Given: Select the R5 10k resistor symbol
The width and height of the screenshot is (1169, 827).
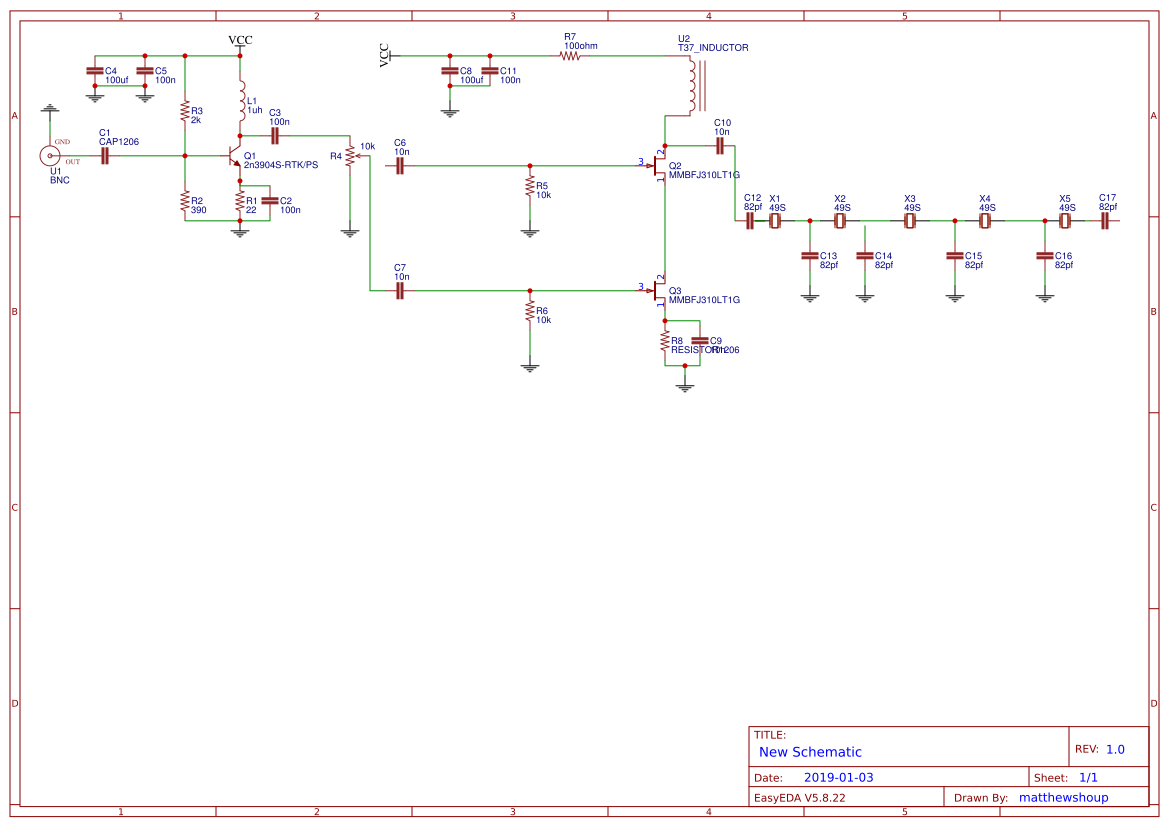Looking at the screenshot, I should (x=530, y=188).
